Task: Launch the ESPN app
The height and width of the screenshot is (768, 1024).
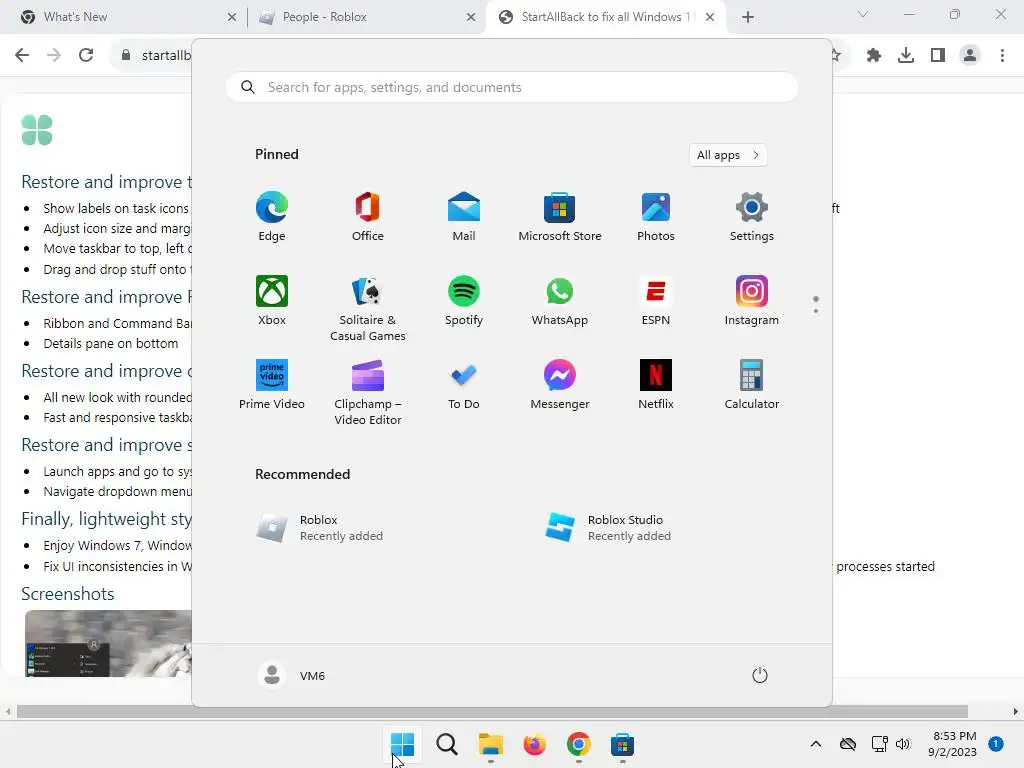Action: [x=656, y=300]
